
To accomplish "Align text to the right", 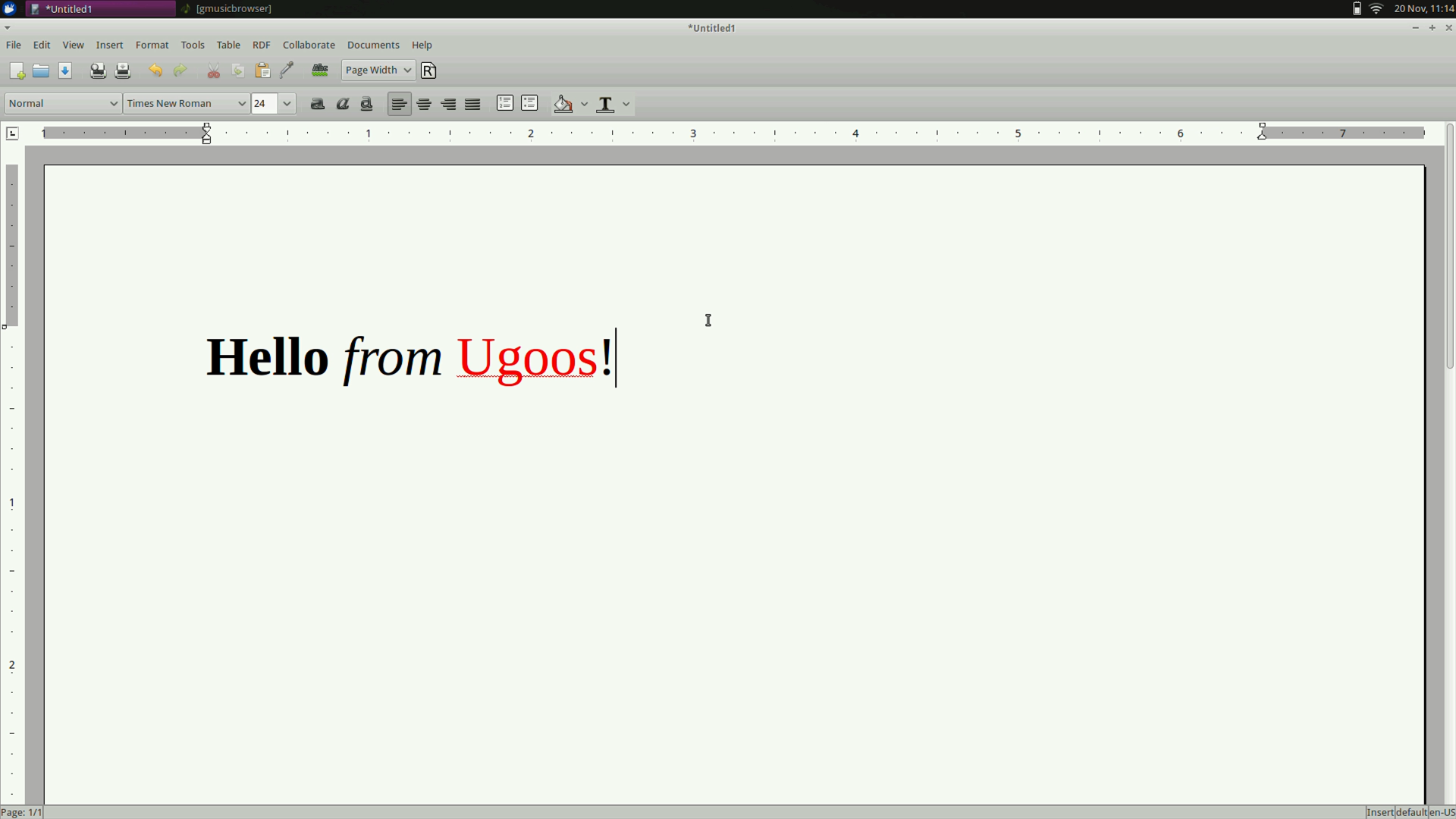I will 448,104.
